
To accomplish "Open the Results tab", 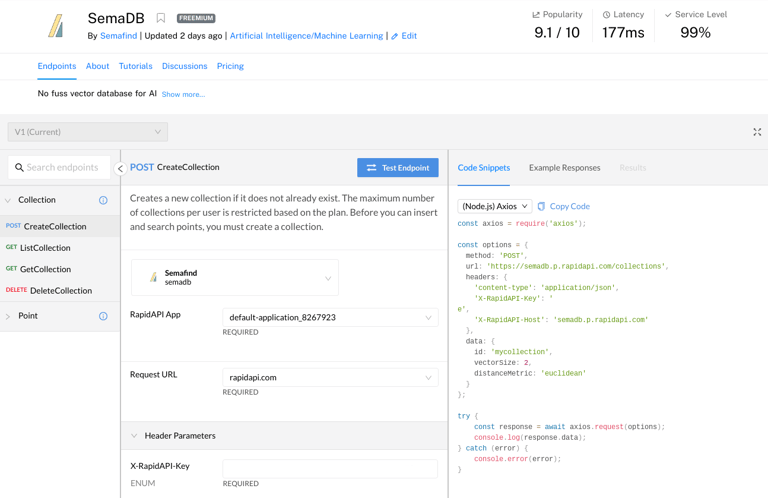I will (632, 168).
